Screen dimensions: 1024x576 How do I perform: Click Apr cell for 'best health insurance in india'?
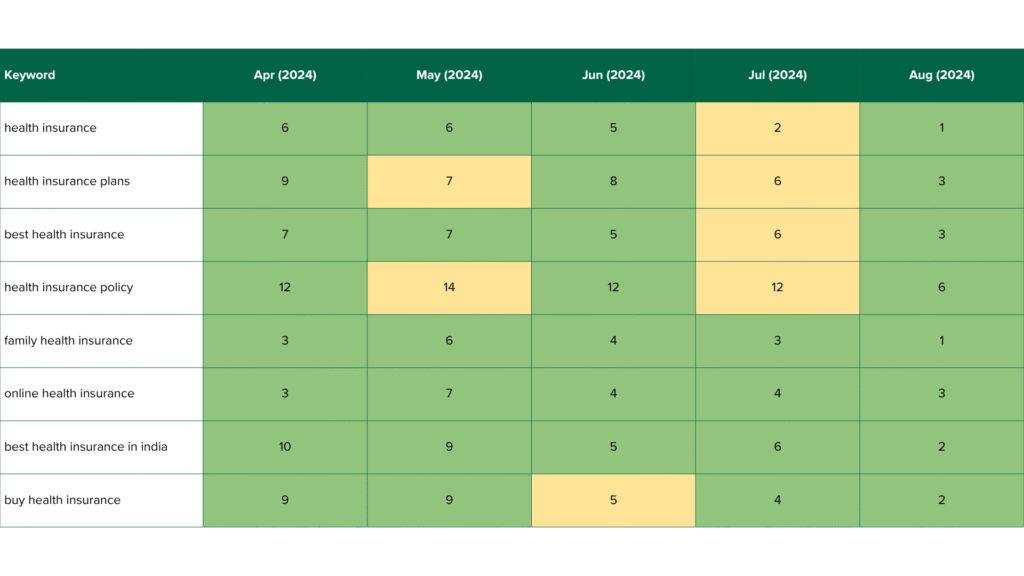click(x=285, y=446)
